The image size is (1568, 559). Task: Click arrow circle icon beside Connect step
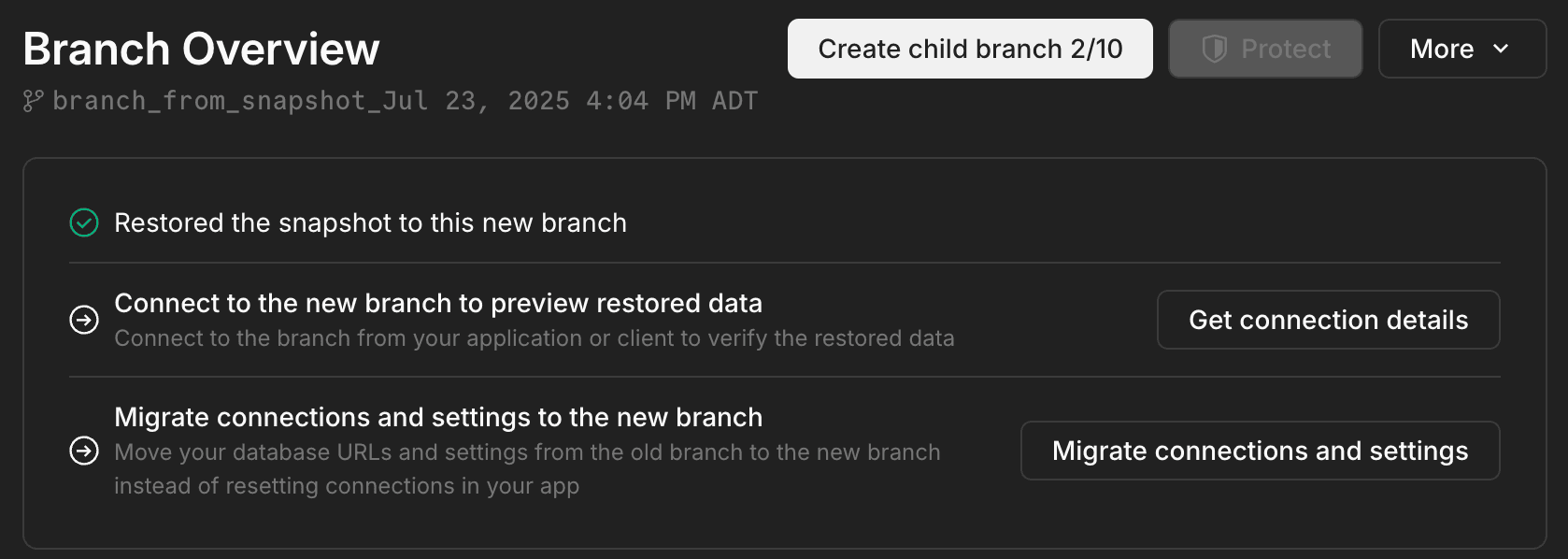[84, 320]
